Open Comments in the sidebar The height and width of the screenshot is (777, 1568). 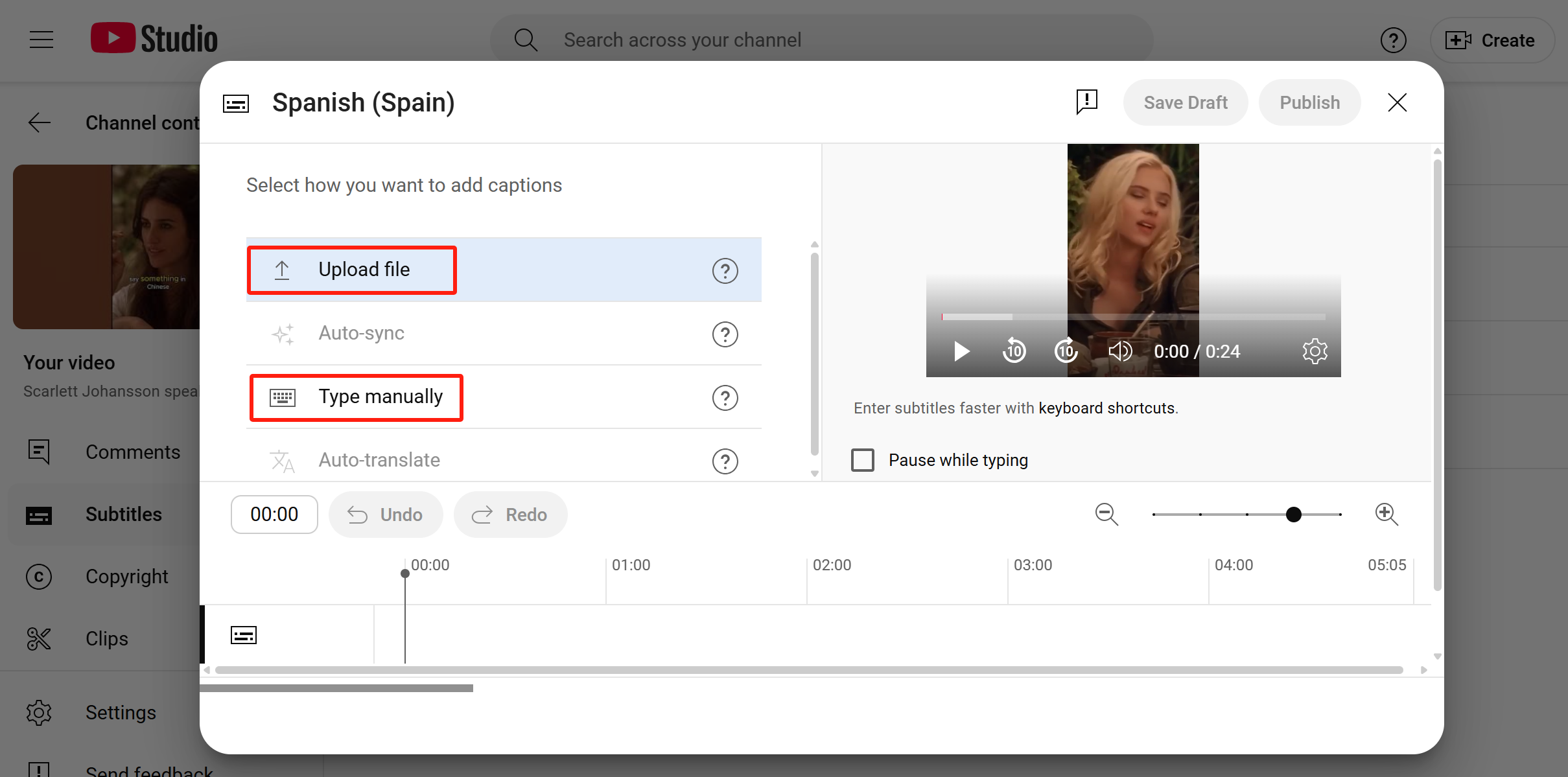pos(104,452)
